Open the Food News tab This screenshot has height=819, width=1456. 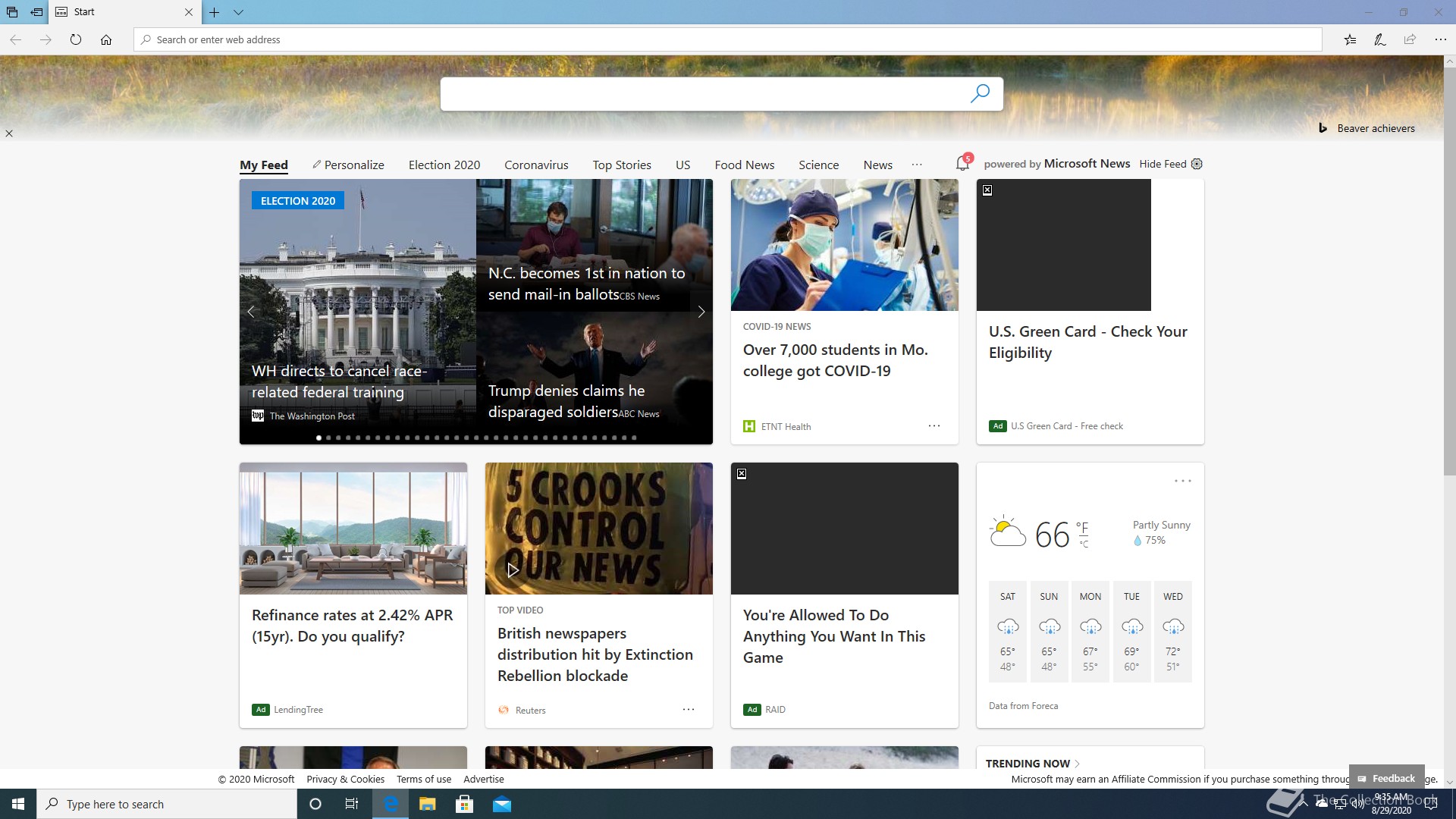(x=745, y=165)
